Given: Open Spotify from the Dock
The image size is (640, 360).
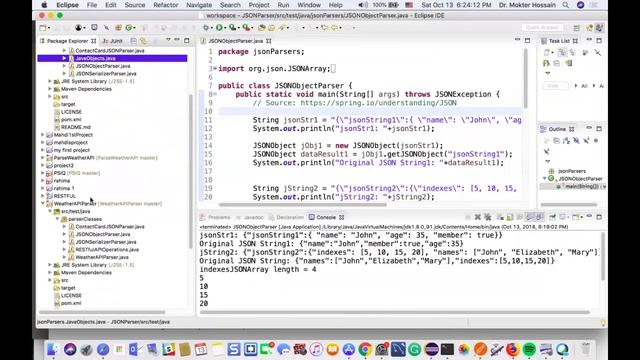Looking at the screenshot, I should coord(529,349).
